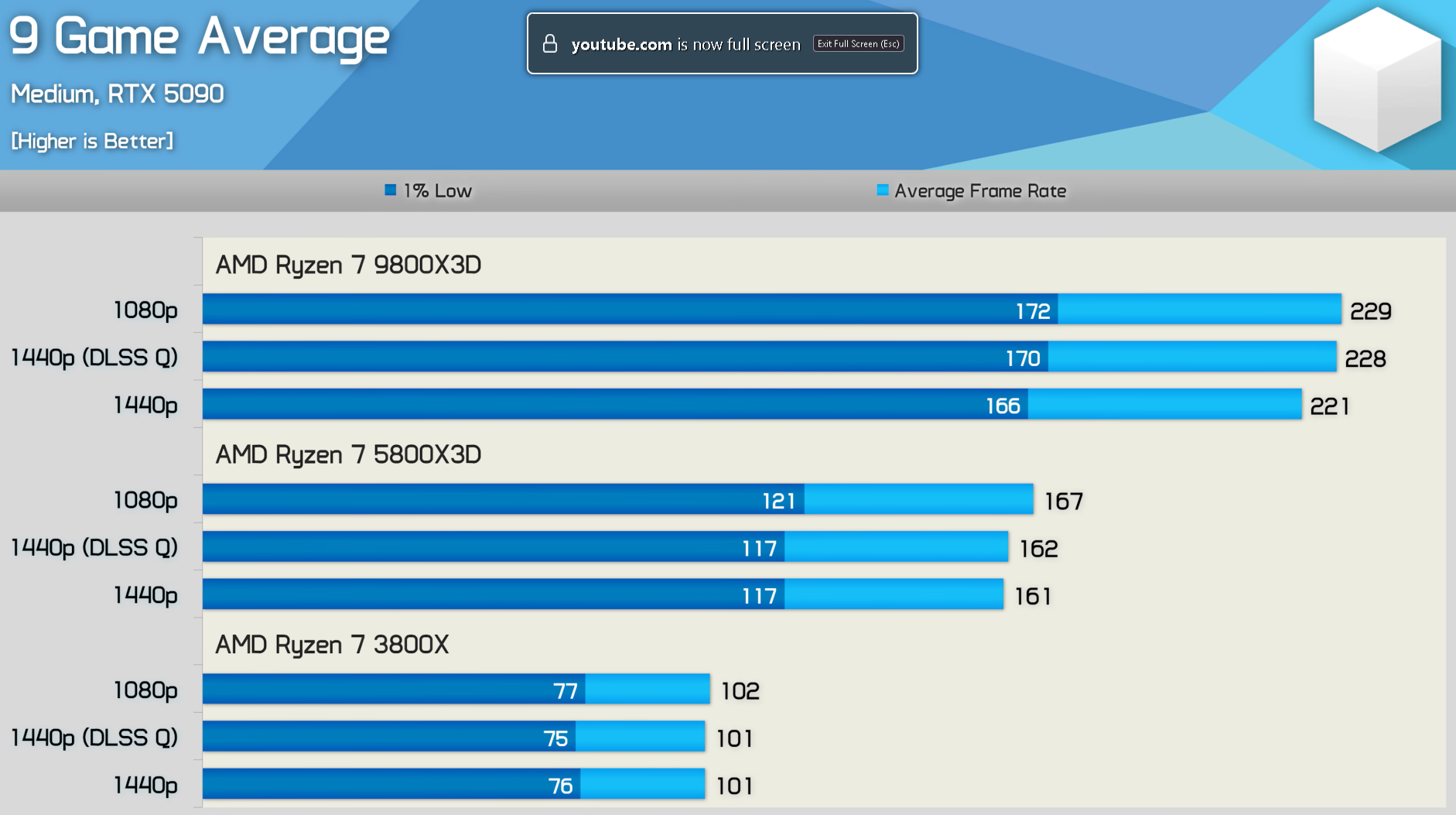Click the 161 average value
This screenshot has height=815, width=1456.
(x=1033, y=596)
